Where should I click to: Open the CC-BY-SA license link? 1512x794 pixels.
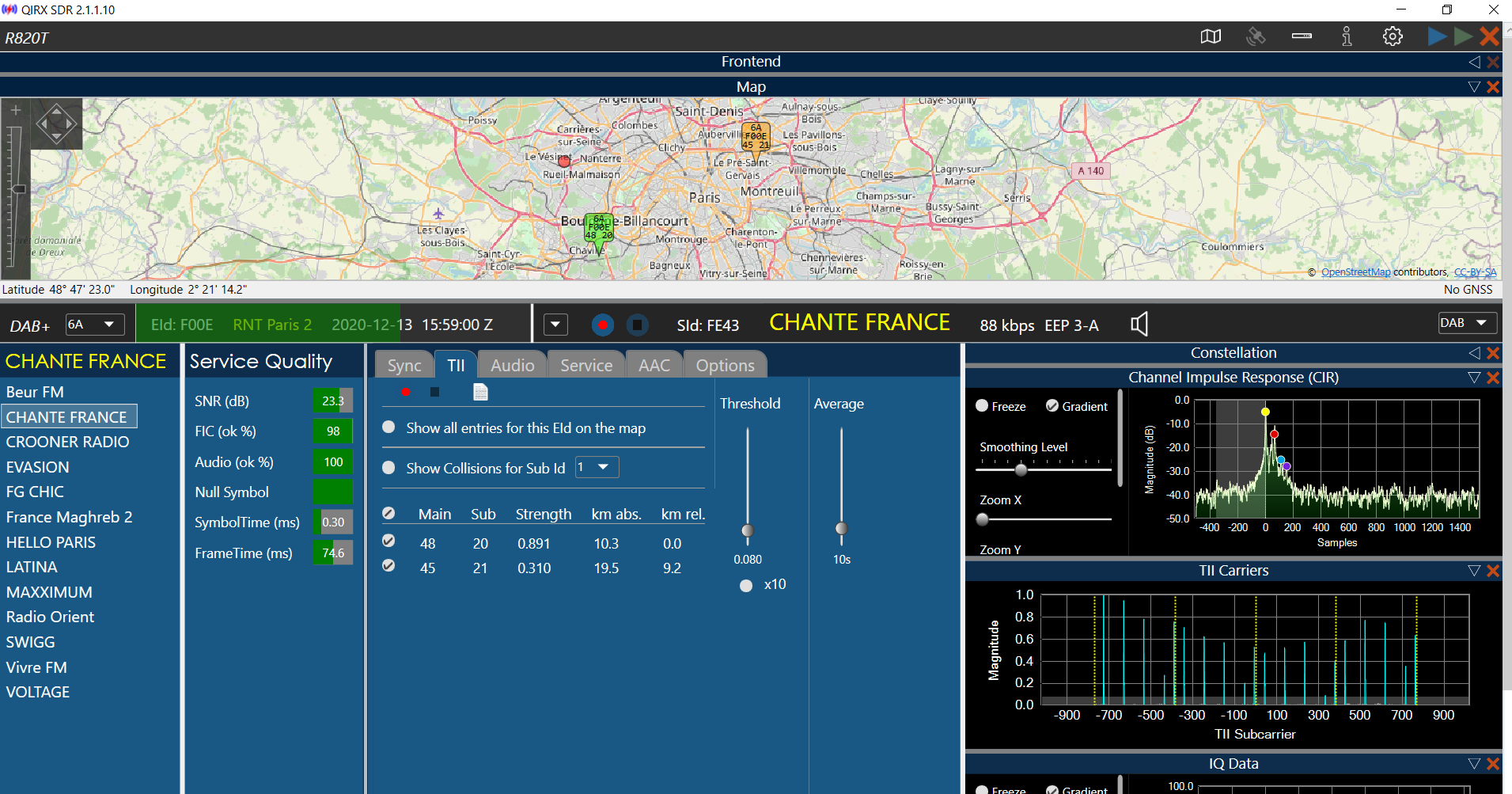coord(1475,272)
